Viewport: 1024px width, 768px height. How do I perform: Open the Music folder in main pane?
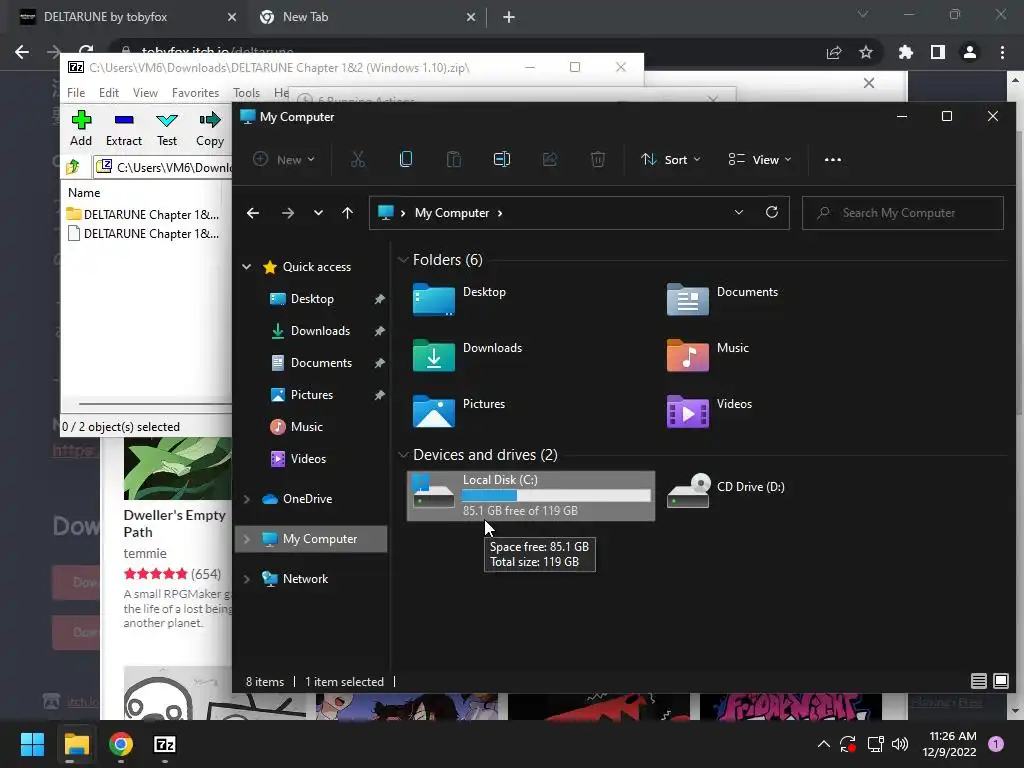(707, 355)
